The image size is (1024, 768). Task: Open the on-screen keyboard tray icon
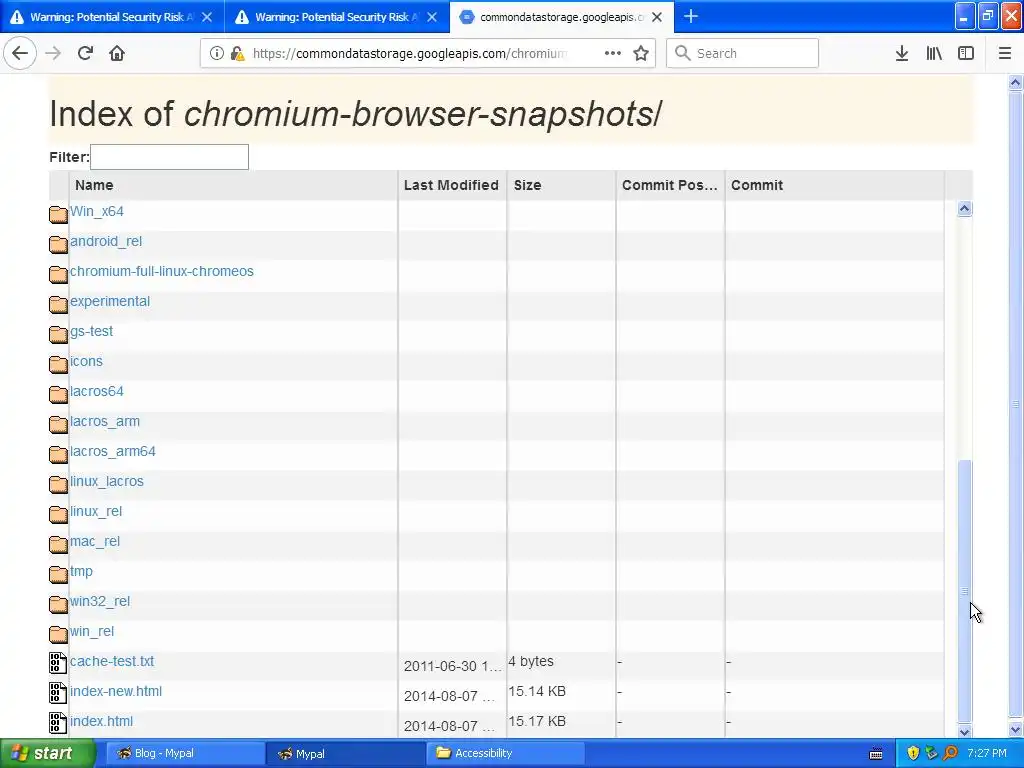tap(876, 754)
